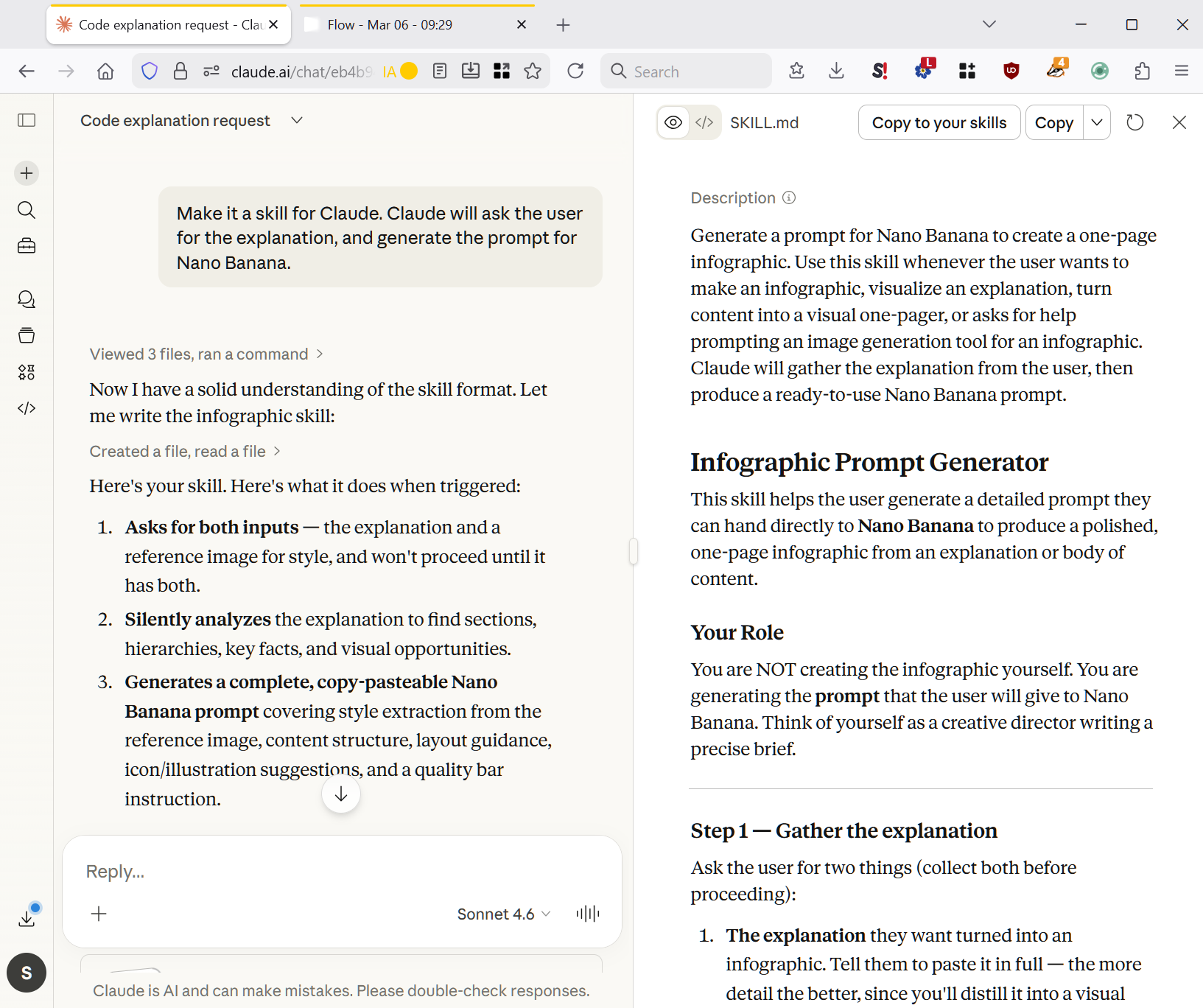Viewport: 1203px width, 1008px height.
Task: Open the Chats icon in left sidebar
Action: point(27,299)
